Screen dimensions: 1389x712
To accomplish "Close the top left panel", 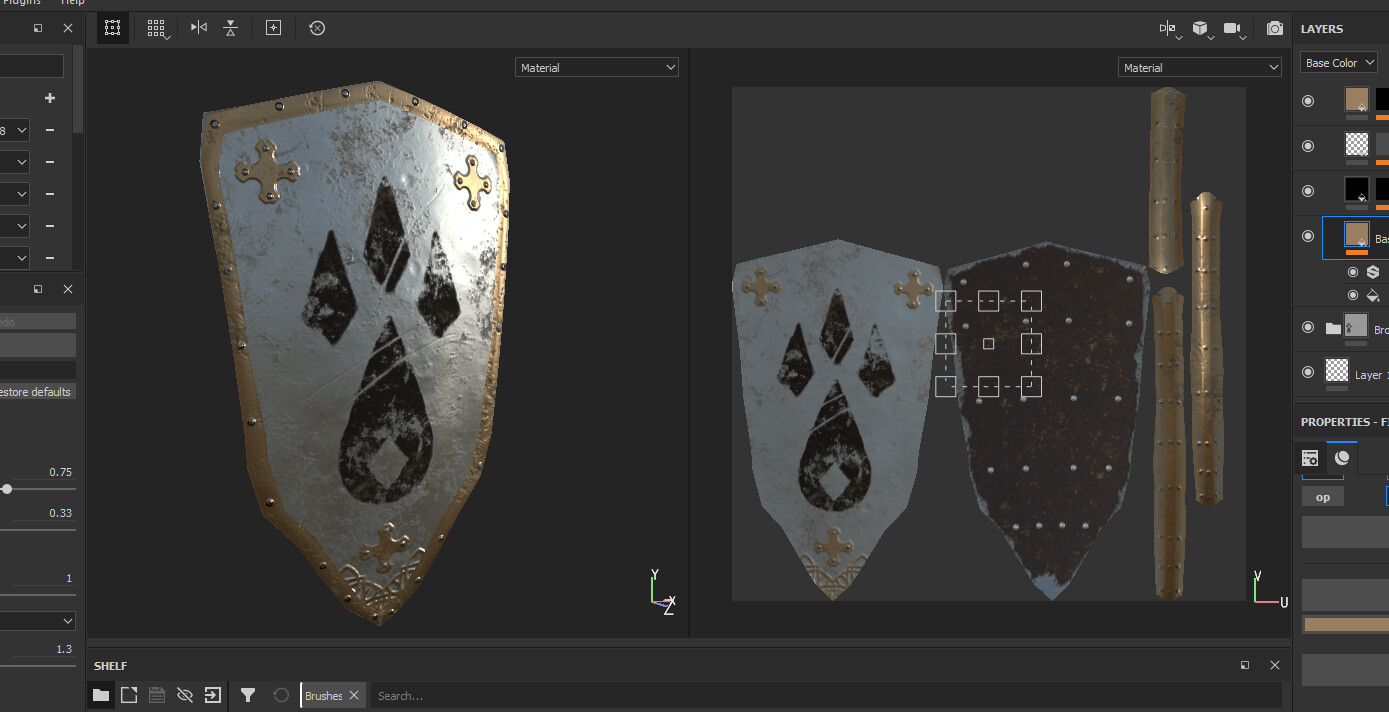I will 68,28.
